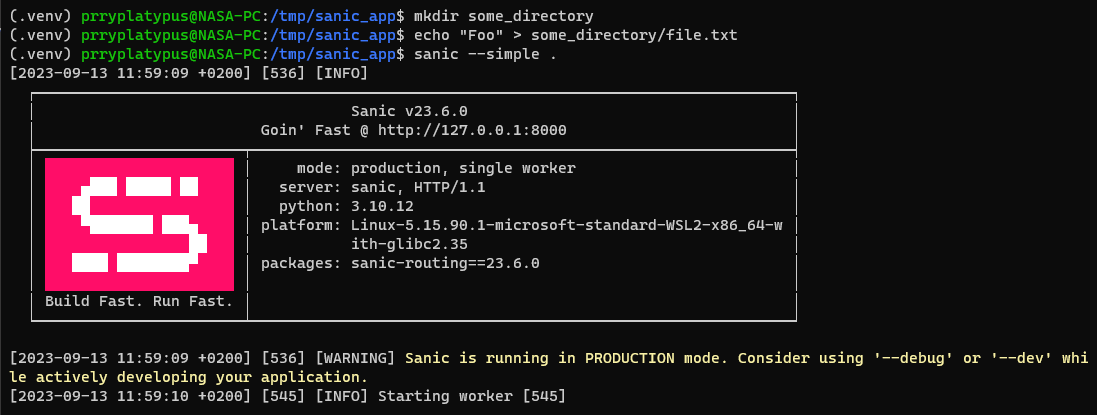Click 'server: sanic, HTTP/1.1' line
This screenshot has width=1097, height=415.
coord(382,188)
